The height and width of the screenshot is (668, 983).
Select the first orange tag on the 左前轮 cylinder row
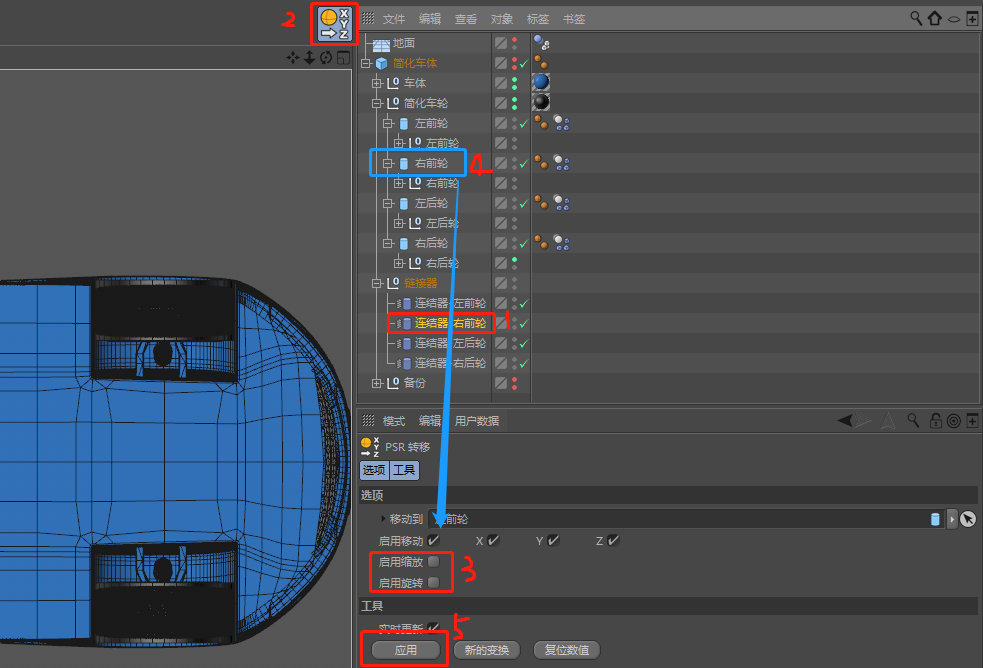click(x=541, y=122)
